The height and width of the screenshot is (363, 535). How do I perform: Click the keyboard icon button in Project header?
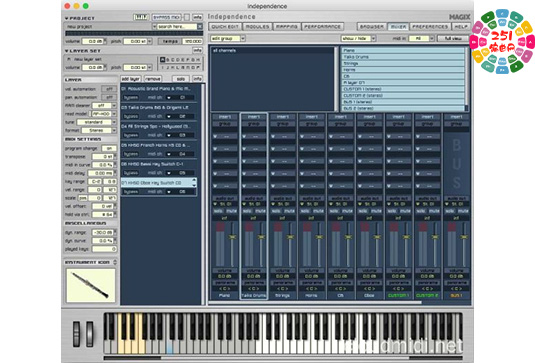point(140,17)
